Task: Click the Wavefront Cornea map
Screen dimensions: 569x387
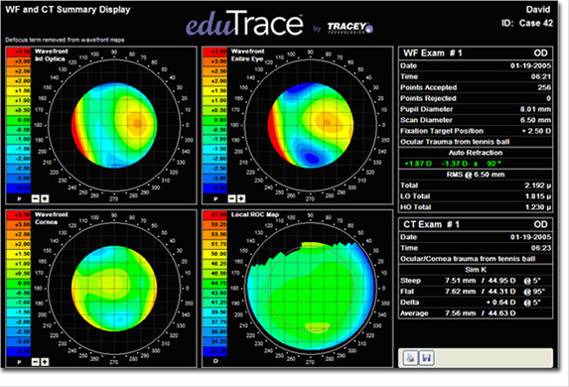Action: pos(114,289)
